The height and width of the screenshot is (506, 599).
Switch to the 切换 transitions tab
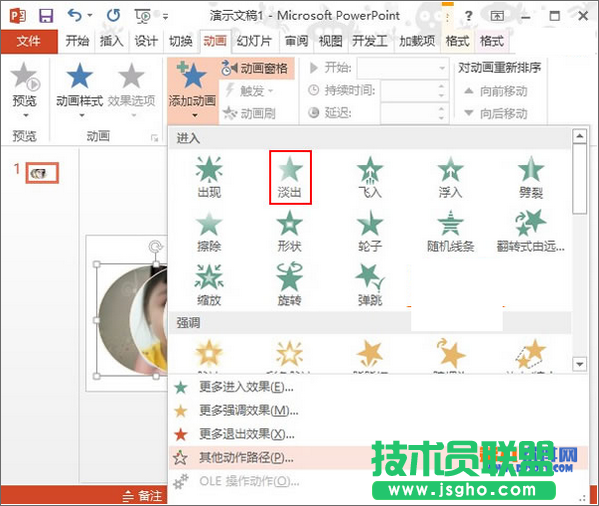(180, 41)
